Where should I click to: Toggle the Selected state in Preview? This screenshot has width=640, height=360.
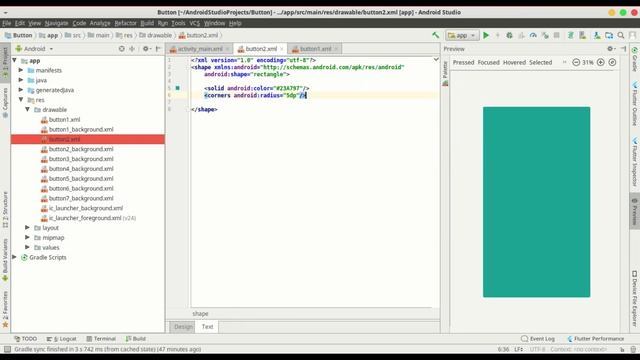pyautogui.click(x=540, y=62)
